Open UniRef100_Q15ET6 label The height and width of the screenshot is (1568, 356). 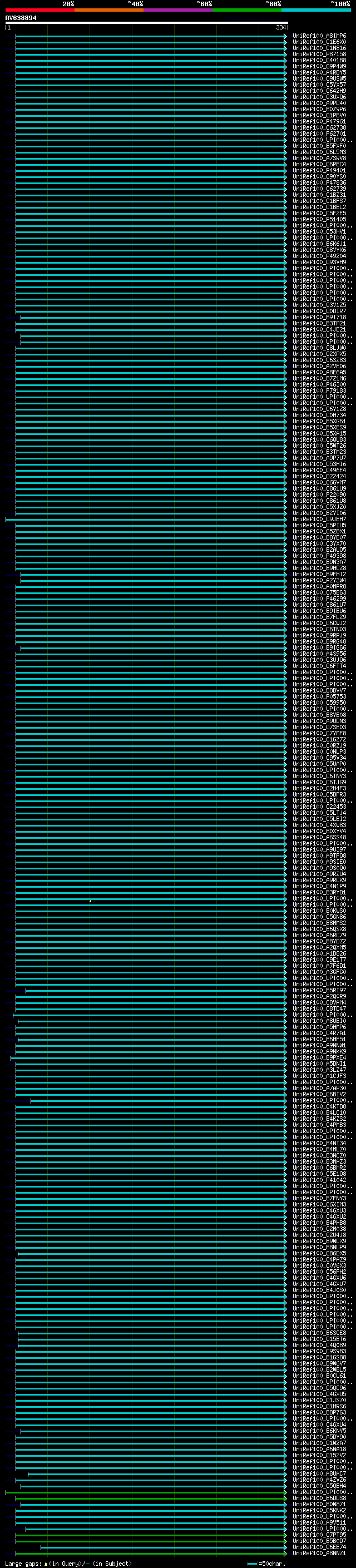point(319,1339)
